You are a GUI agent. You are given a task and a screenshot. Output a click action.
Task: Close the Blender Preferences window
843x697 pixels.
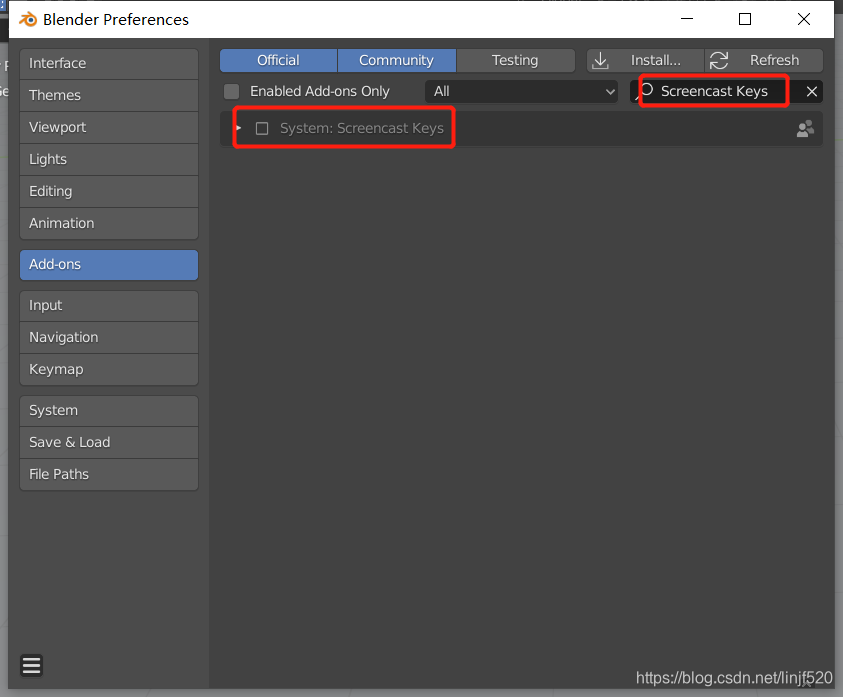pyautogui.click(x=804, y=19)
